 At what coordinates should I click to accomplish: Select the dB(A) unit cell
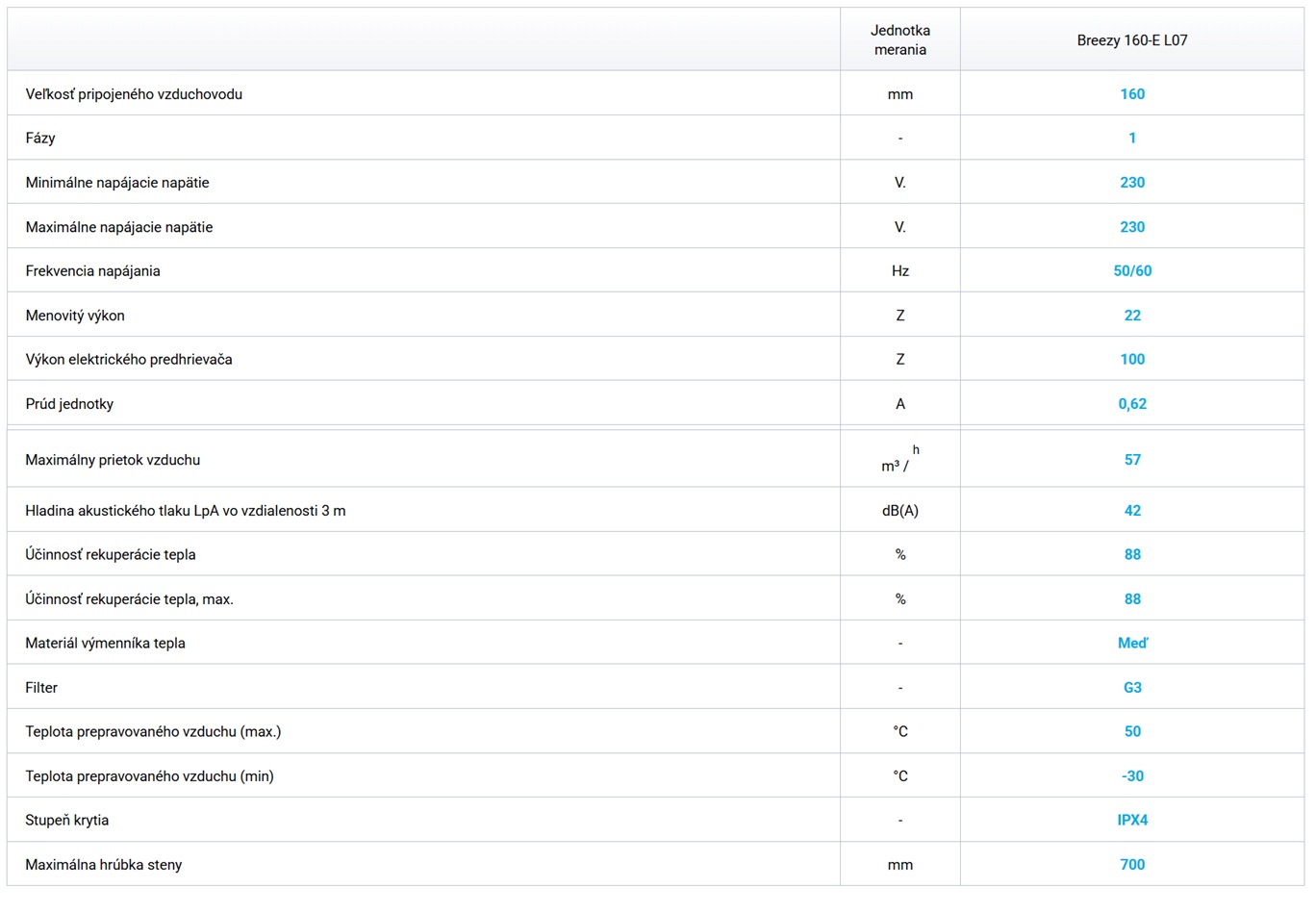899,511
